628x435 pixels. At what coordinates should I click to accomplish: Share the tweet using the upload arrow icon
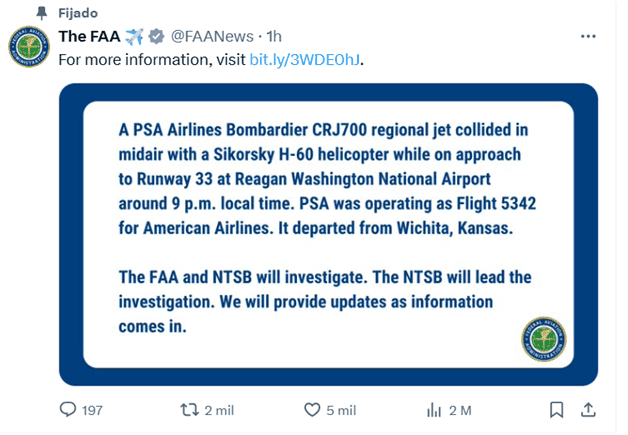tap(589, 410)
